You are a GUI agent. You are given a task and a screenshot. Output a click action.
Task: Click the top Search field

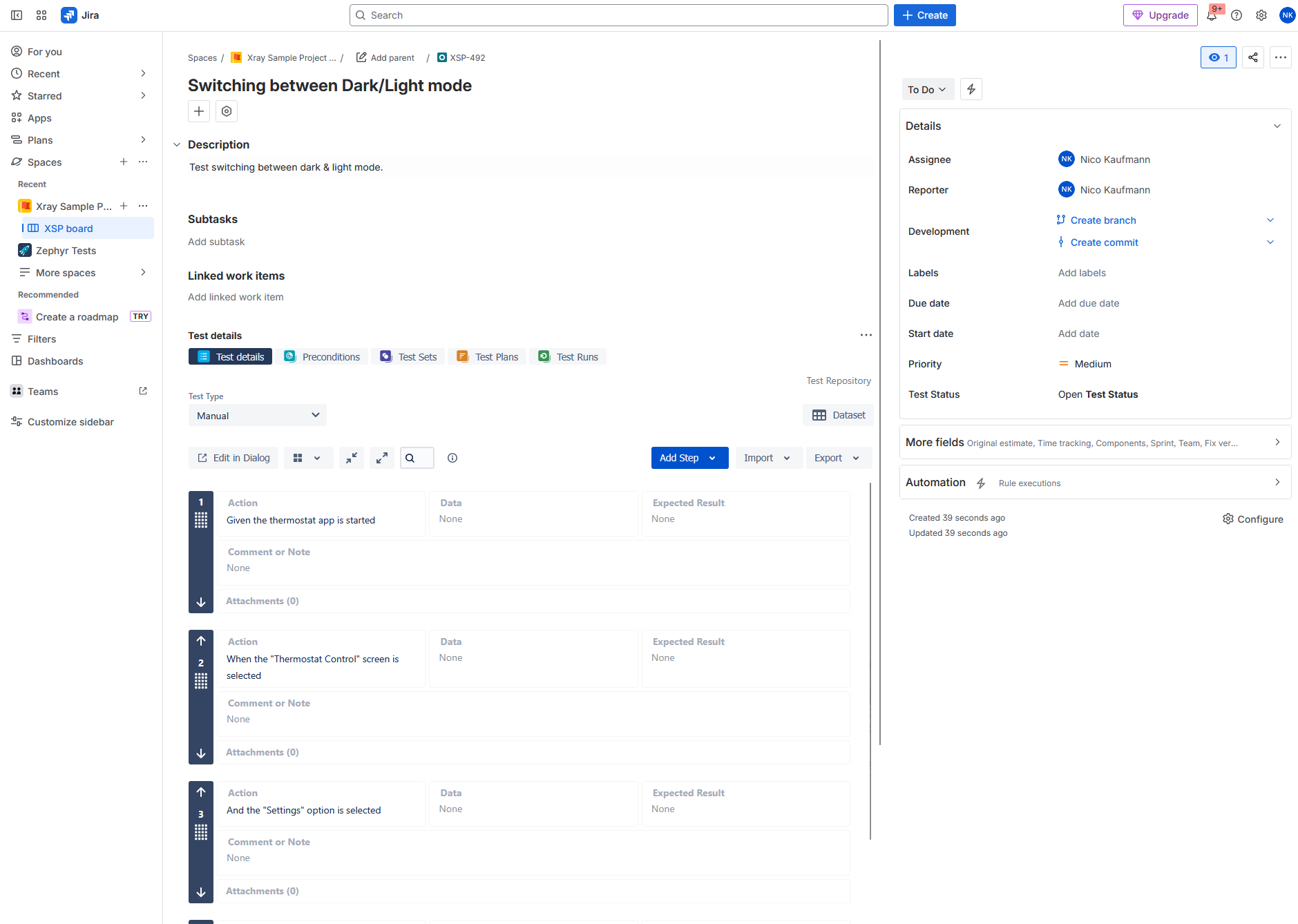[618, 15]
